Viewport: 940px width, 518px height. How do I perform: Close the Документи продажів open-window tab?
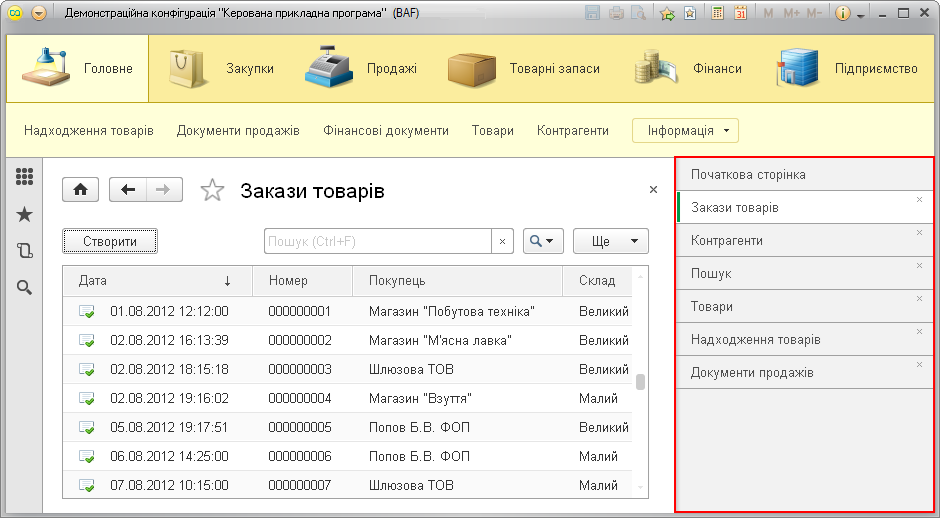920,365
